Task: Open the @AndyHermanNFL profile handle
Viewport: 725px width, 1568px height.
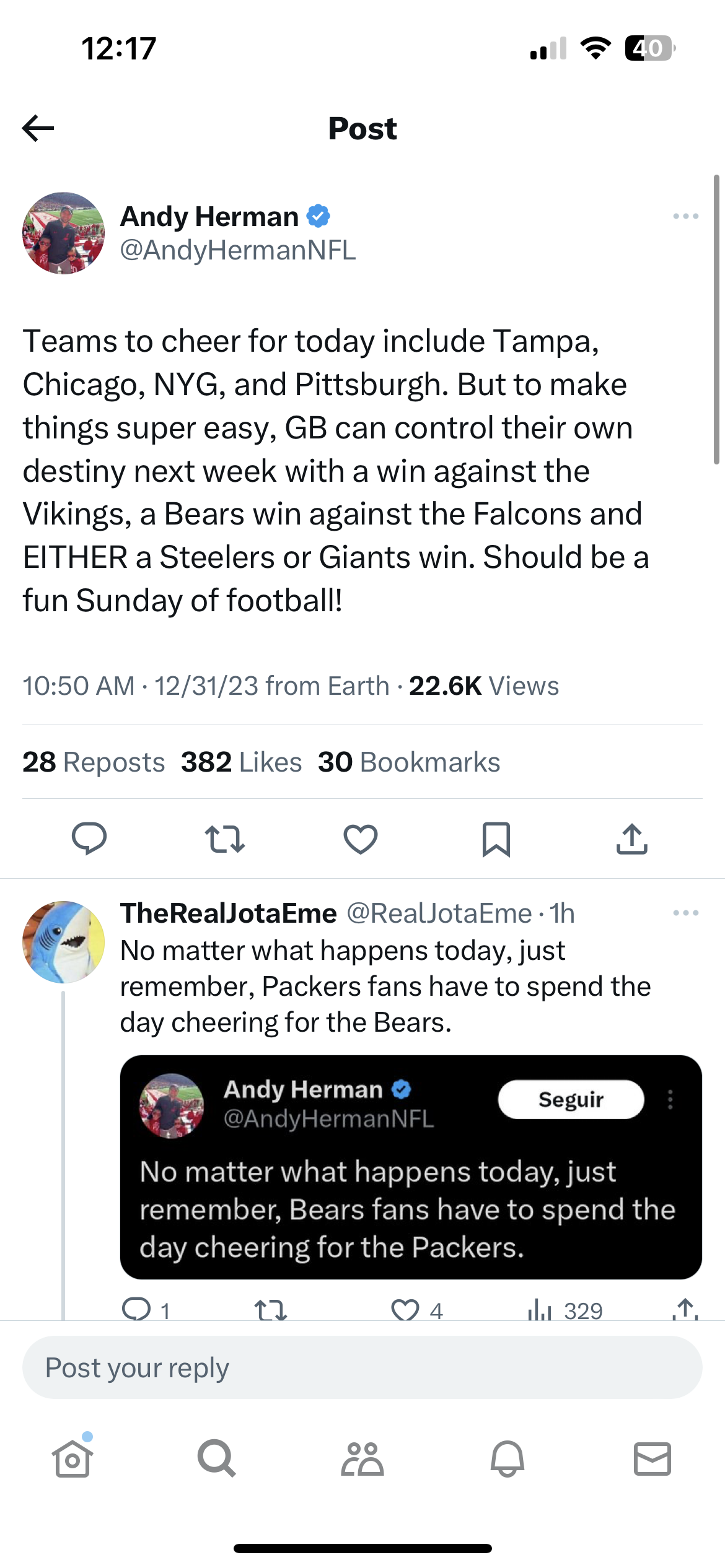Action: coord(238,250)
